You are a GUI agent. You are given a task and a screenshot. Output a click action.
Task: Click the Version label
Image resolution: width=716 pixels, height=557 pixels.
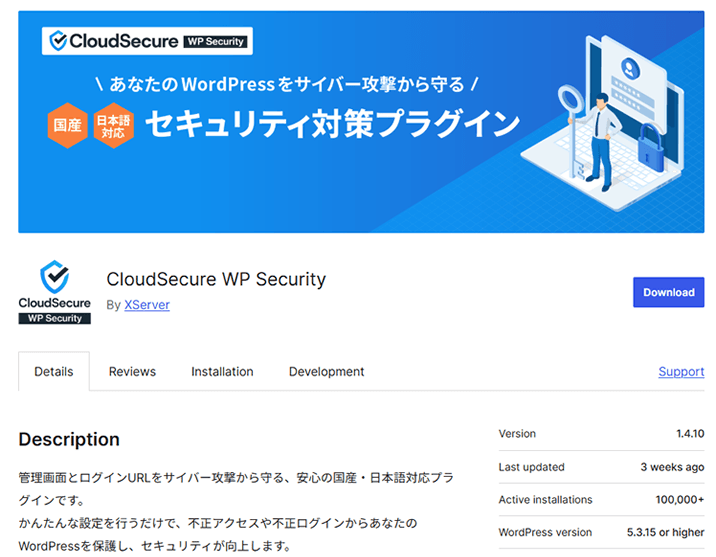point(517,434)
